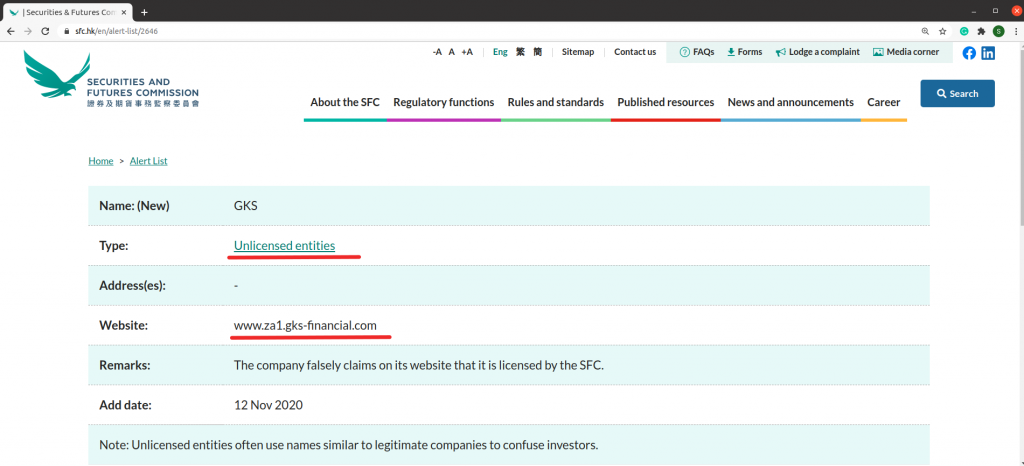Open FAQs link
The image size is (1024, 466).
[697, 52]
